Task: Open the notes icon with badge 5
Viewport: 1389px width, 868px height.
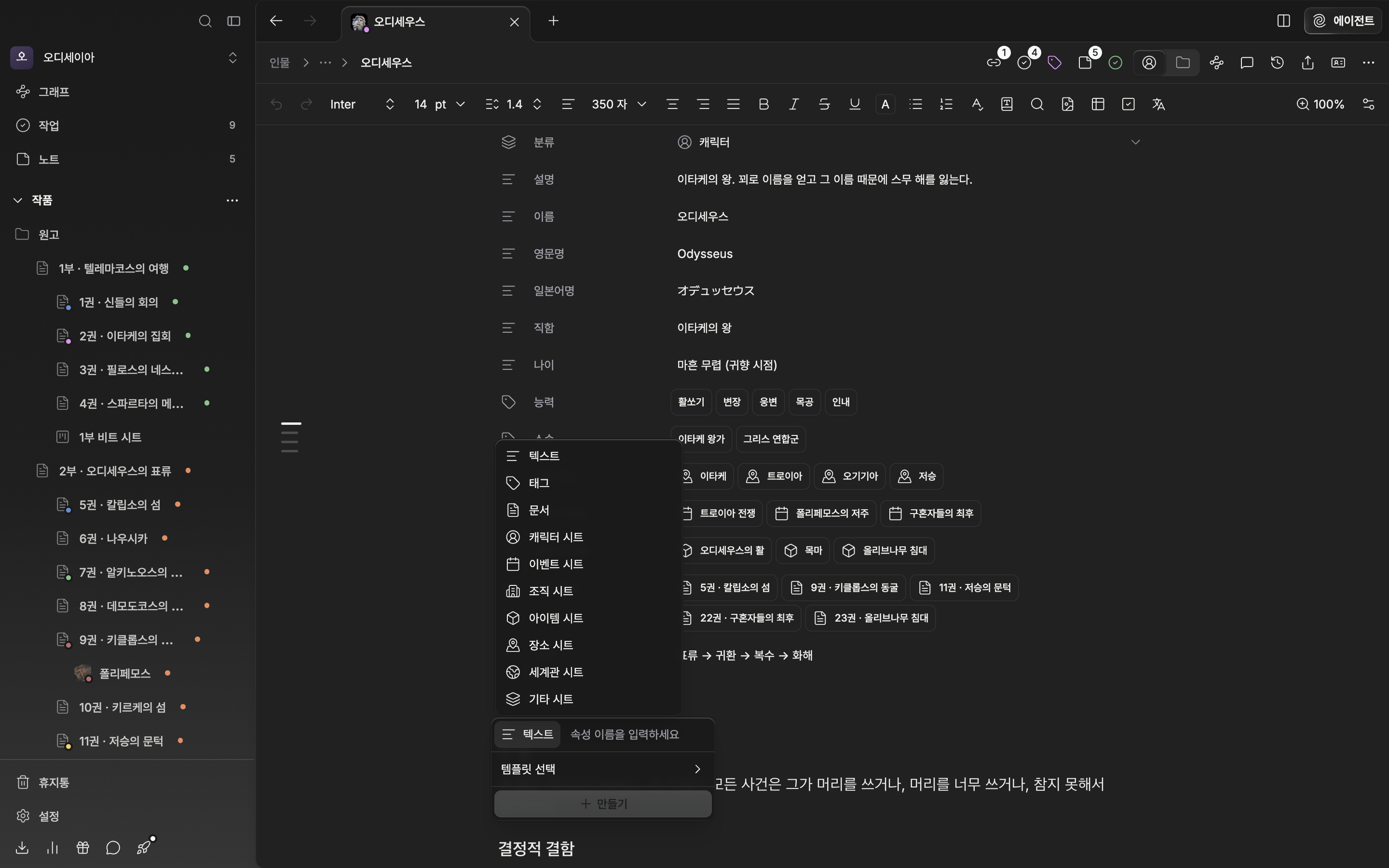Action: 1085,63
